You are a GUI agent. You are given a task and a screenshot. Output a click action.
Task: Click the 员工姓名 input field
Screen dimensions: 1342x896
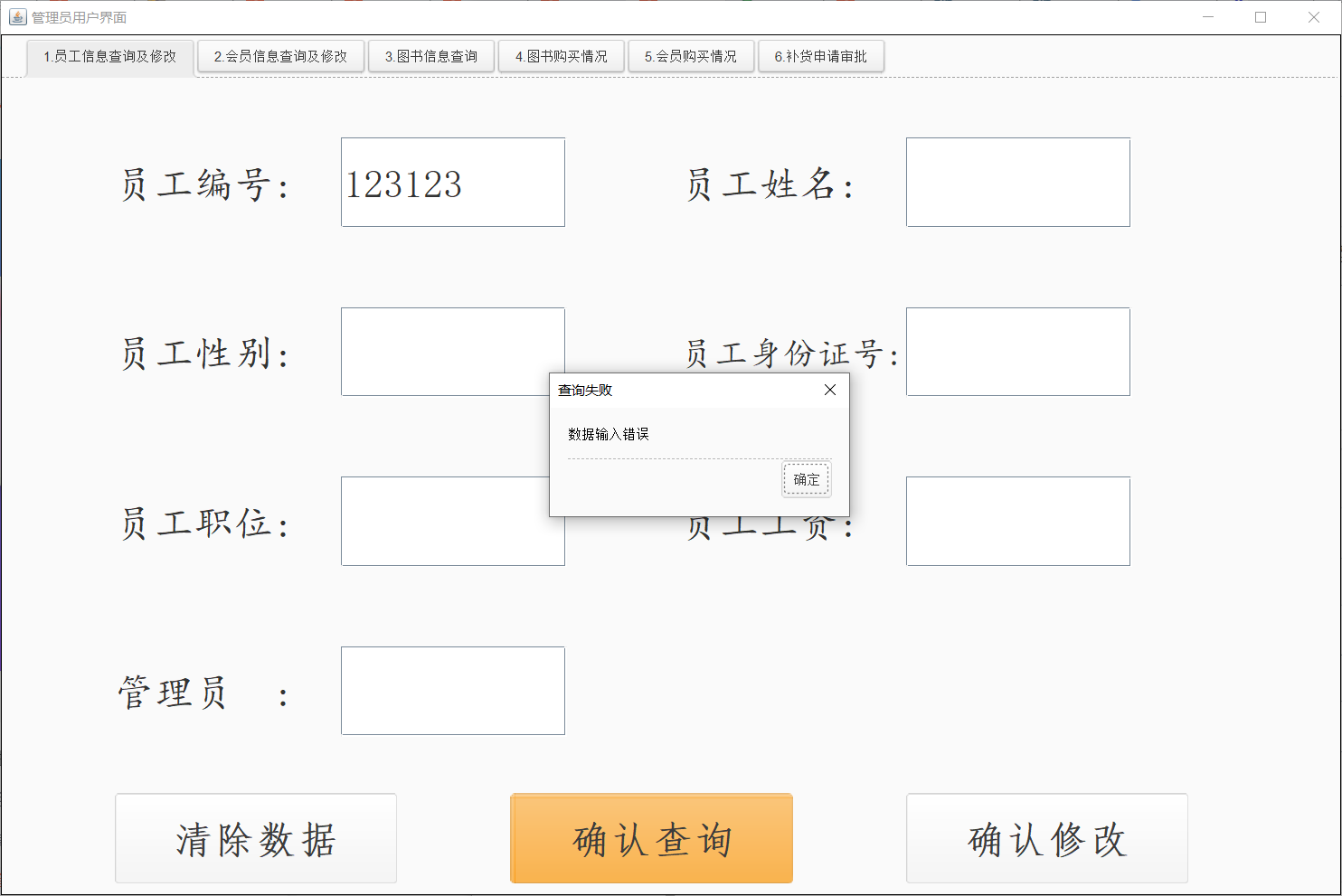pos(1018,183)
